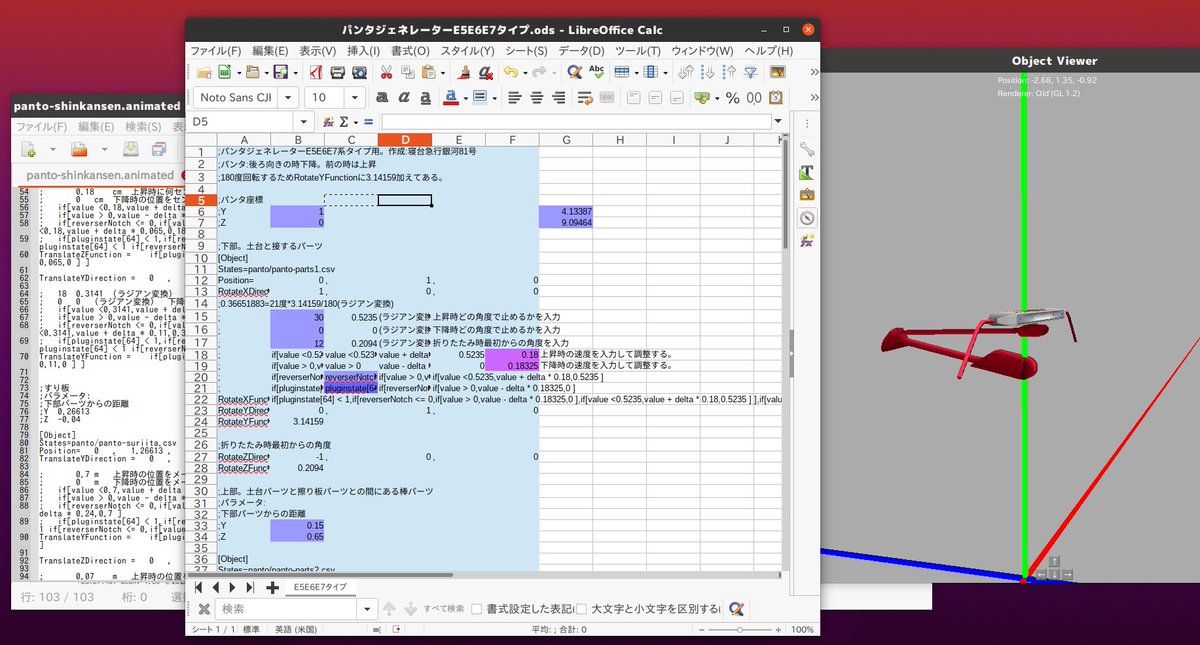
Task: Click column G header
Action: tap(565, 140)
